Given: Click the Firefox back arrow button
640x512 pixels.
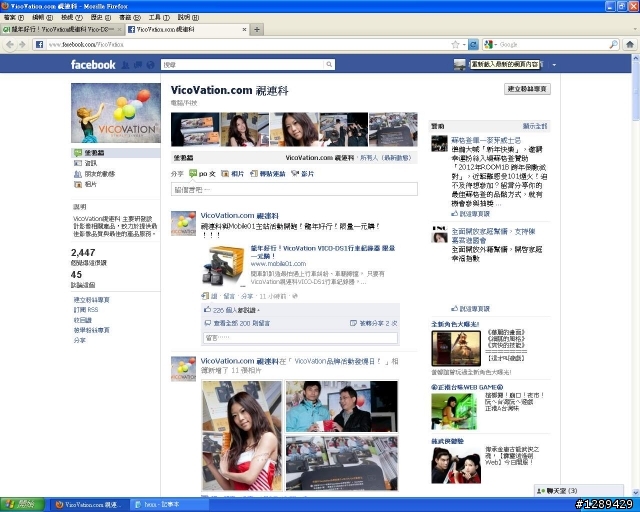Looking at the screenshot, I should (10, 45).
